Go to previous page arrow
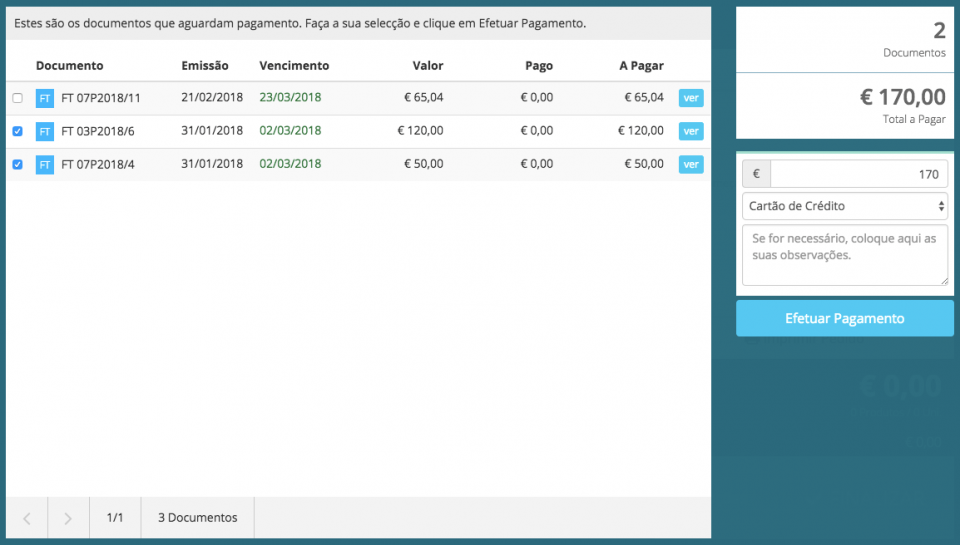Viewport: 960px width, 545px height. [x=27, y=518]
